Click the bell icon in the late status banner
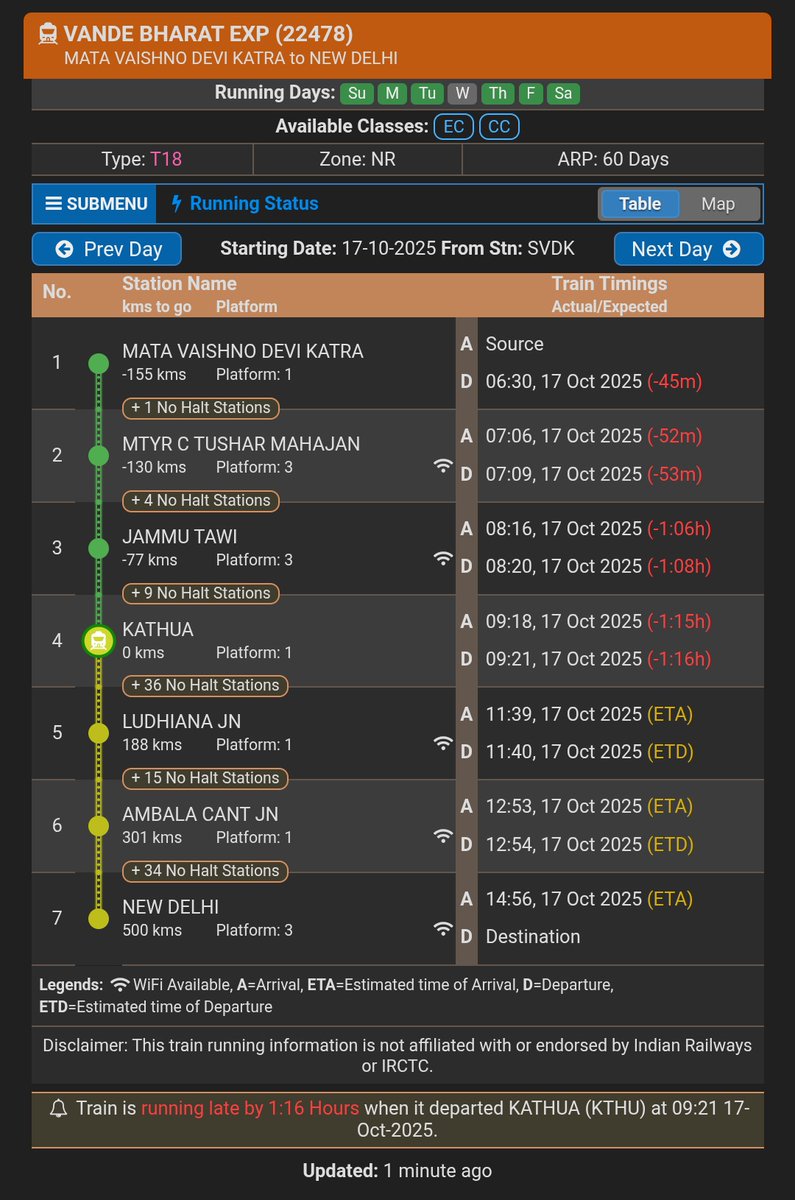This screenshot has width=795, height=1200. click(x=58, y=1108)
